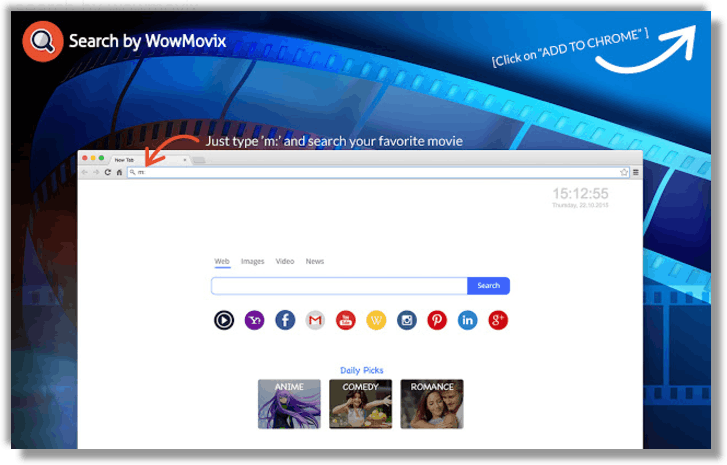Click the browser forward arrow
The width and height of the screenshot is (727, 465).
tap(96, 172)
